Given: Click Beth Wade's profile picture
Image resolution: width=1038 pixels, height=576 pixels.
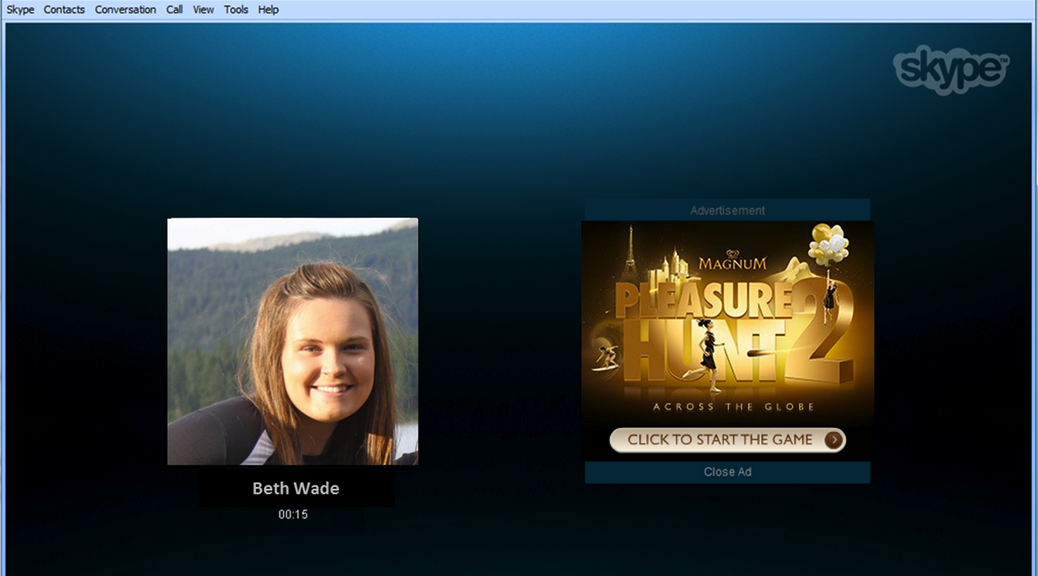Looking at the screenshot, I should (x=293, y=342).
